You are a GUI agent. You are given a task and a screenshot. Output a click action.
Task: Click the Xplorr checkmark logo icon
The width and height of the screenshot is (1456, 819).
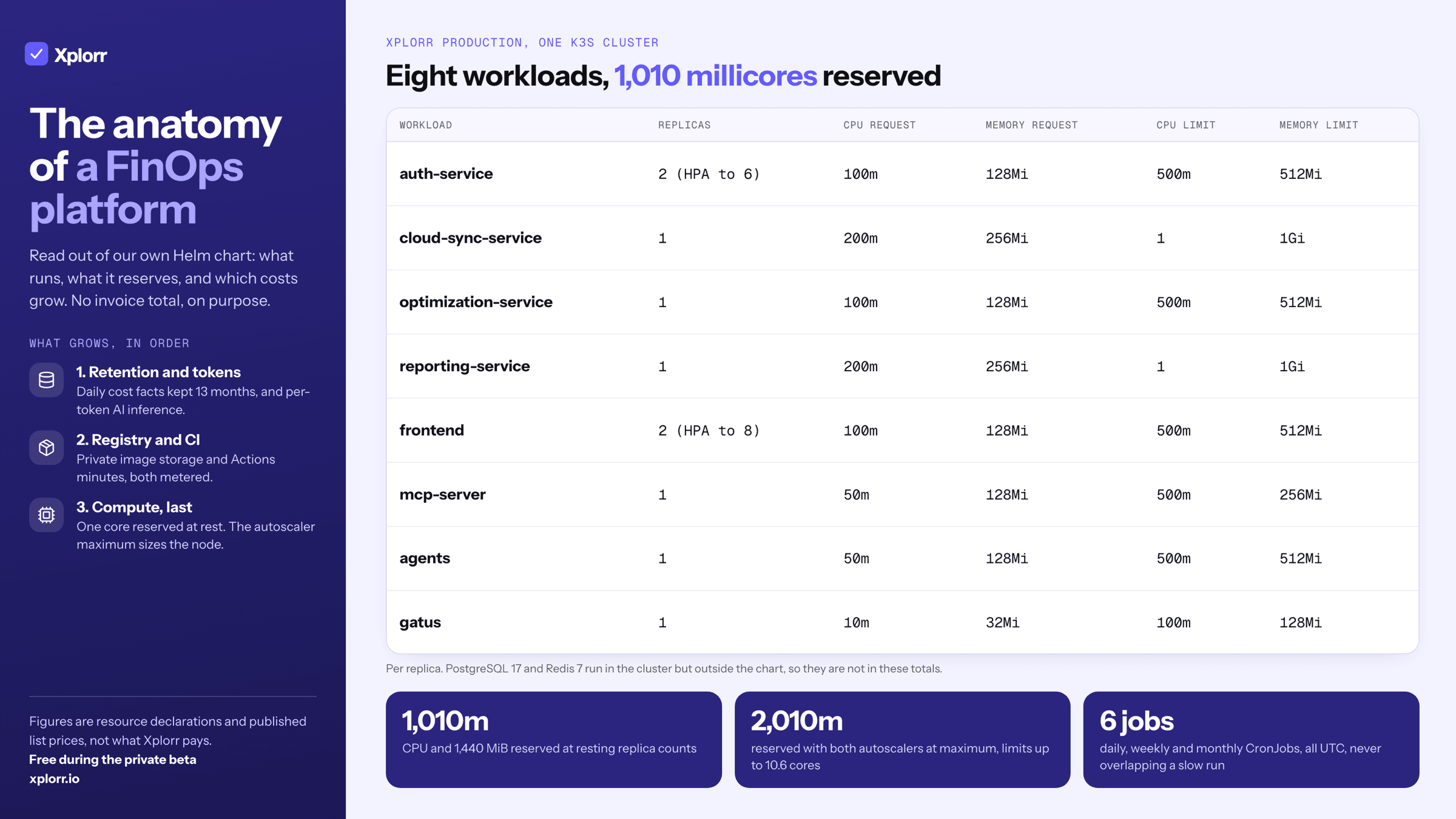click(36, 54)
